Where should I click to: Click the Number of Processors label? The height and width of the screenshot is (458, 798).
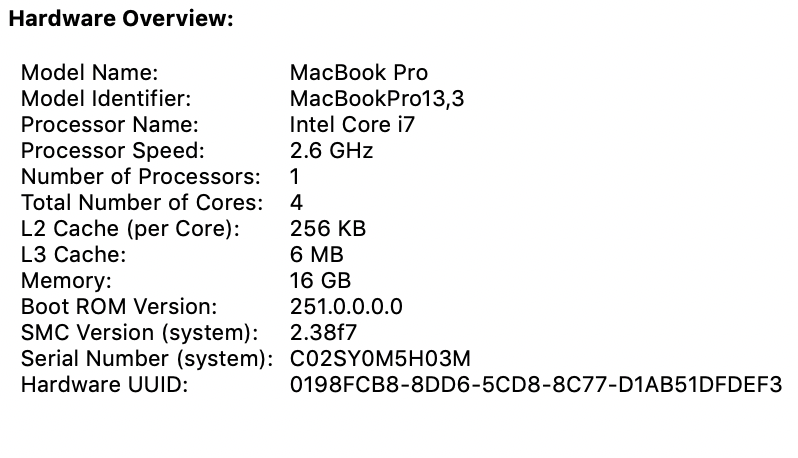pyautogui.click(x=140, y=177)
